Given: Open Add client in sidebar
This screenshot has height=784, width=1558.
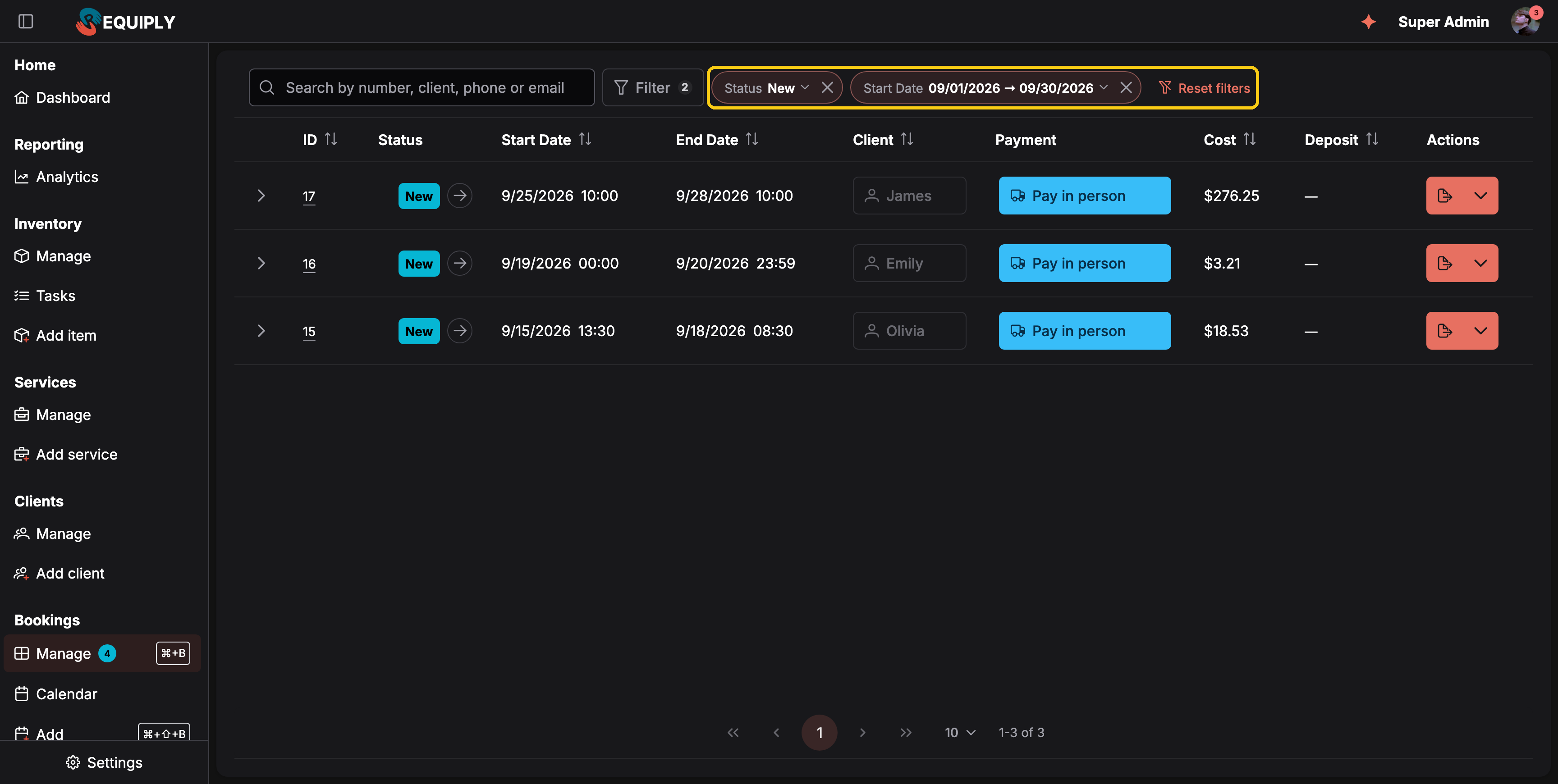Looking at the screenshot, I should pos(59,573).
